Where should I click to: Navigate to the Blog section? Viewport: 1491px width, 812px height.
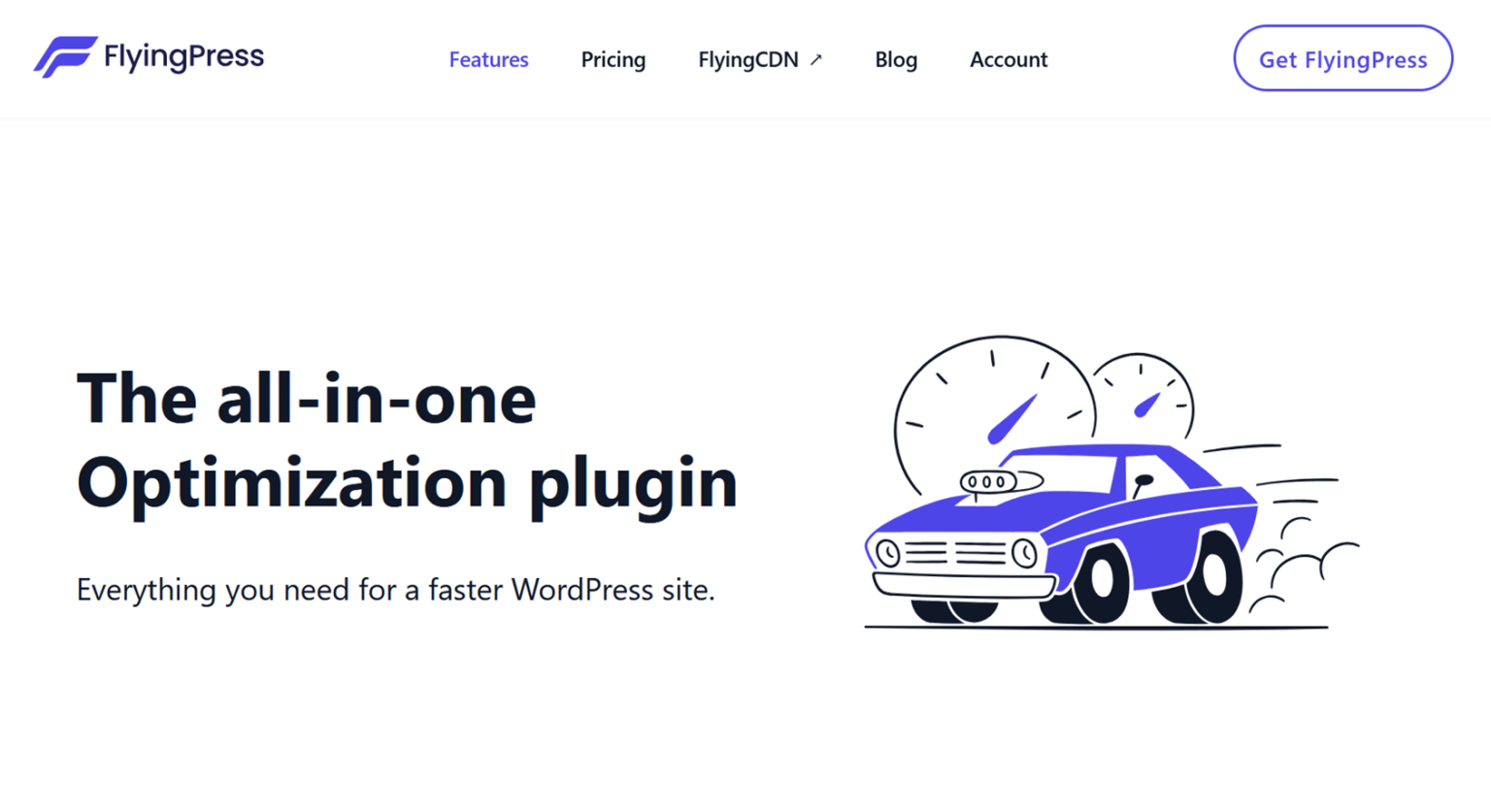pyautogui.click(x=895, y=59)
